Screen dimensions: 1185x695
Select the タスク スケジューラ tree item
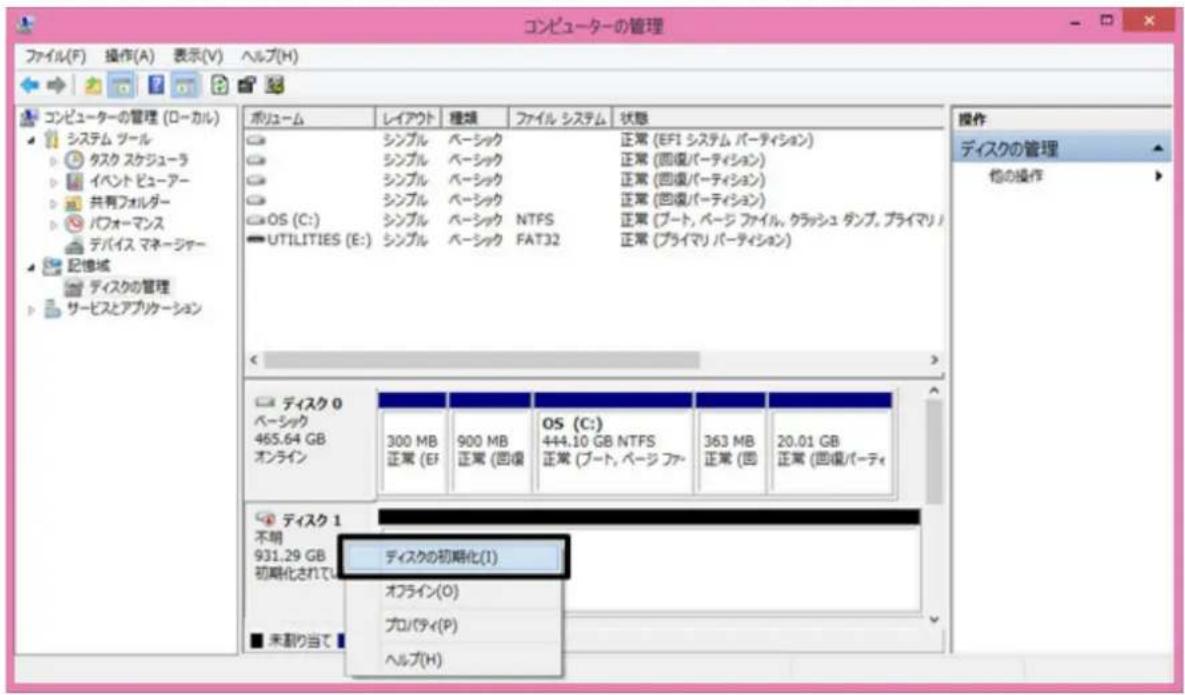[x=139, y=160]
